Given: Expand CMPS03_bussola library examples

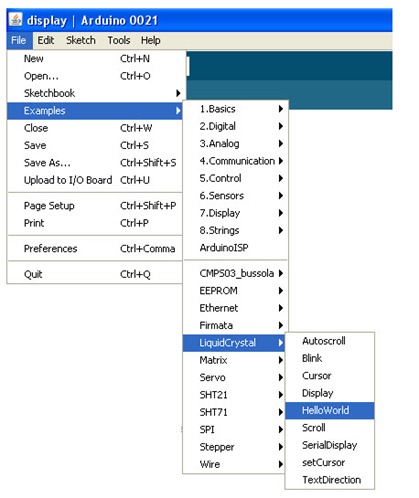Looking at the screenshot, I should (235, 273).
